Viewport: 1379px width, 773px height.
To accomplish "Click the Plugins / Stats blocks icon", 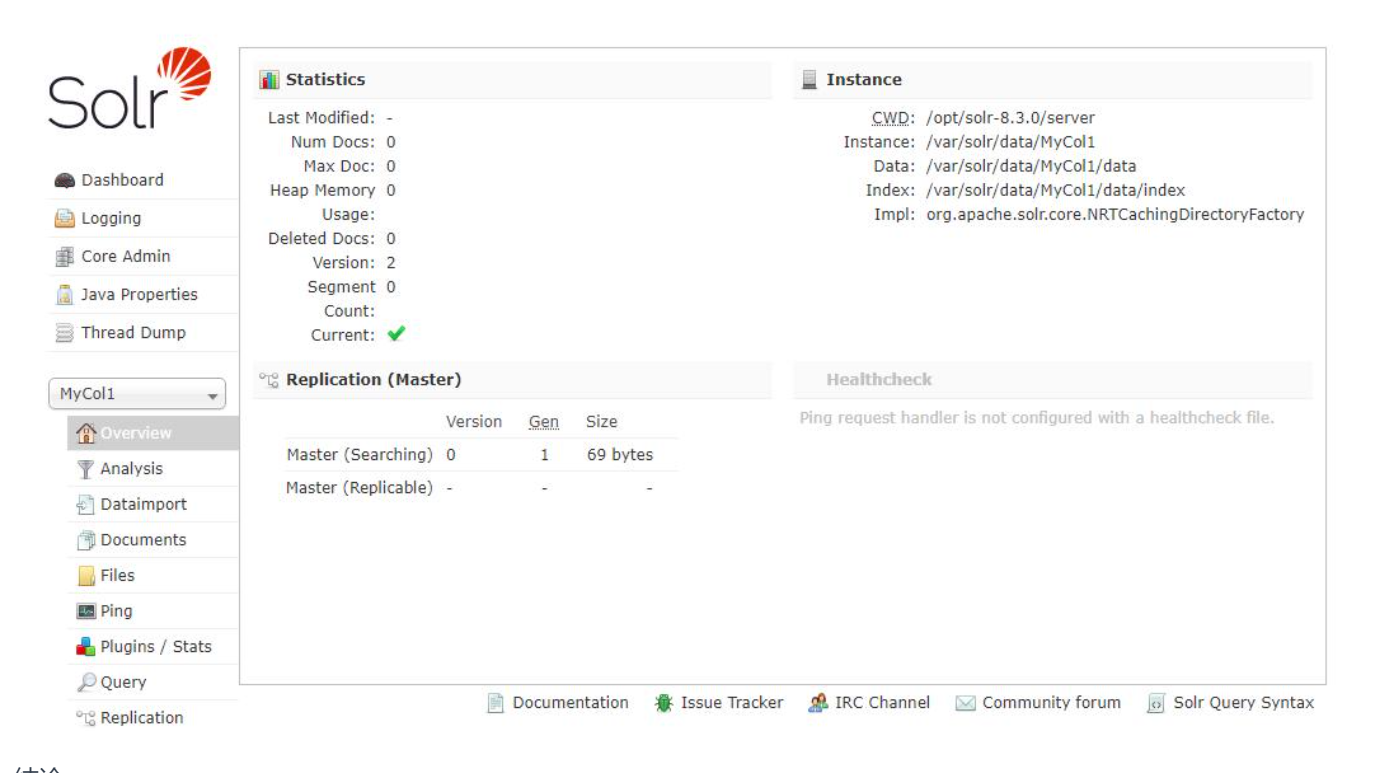I will click(x=86, y=647).
